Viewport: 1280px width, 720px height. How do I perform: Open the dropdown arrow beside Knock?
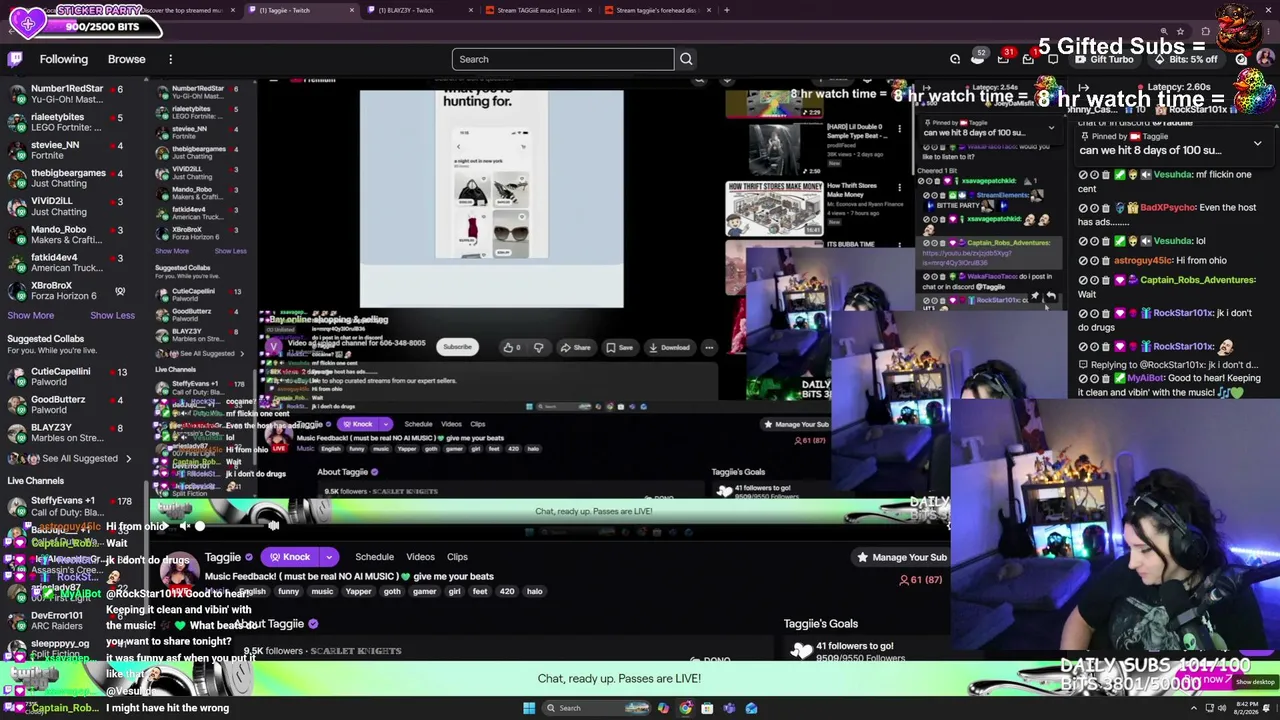click(328, 557)
